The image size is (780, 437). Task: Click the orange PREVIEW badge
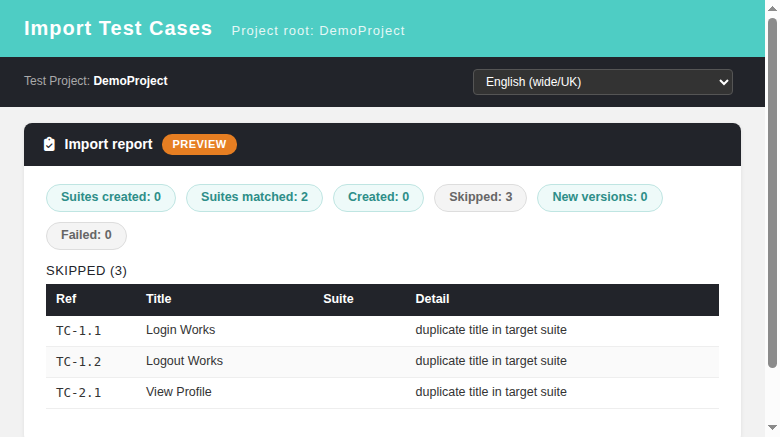click(x=199, y=144)
